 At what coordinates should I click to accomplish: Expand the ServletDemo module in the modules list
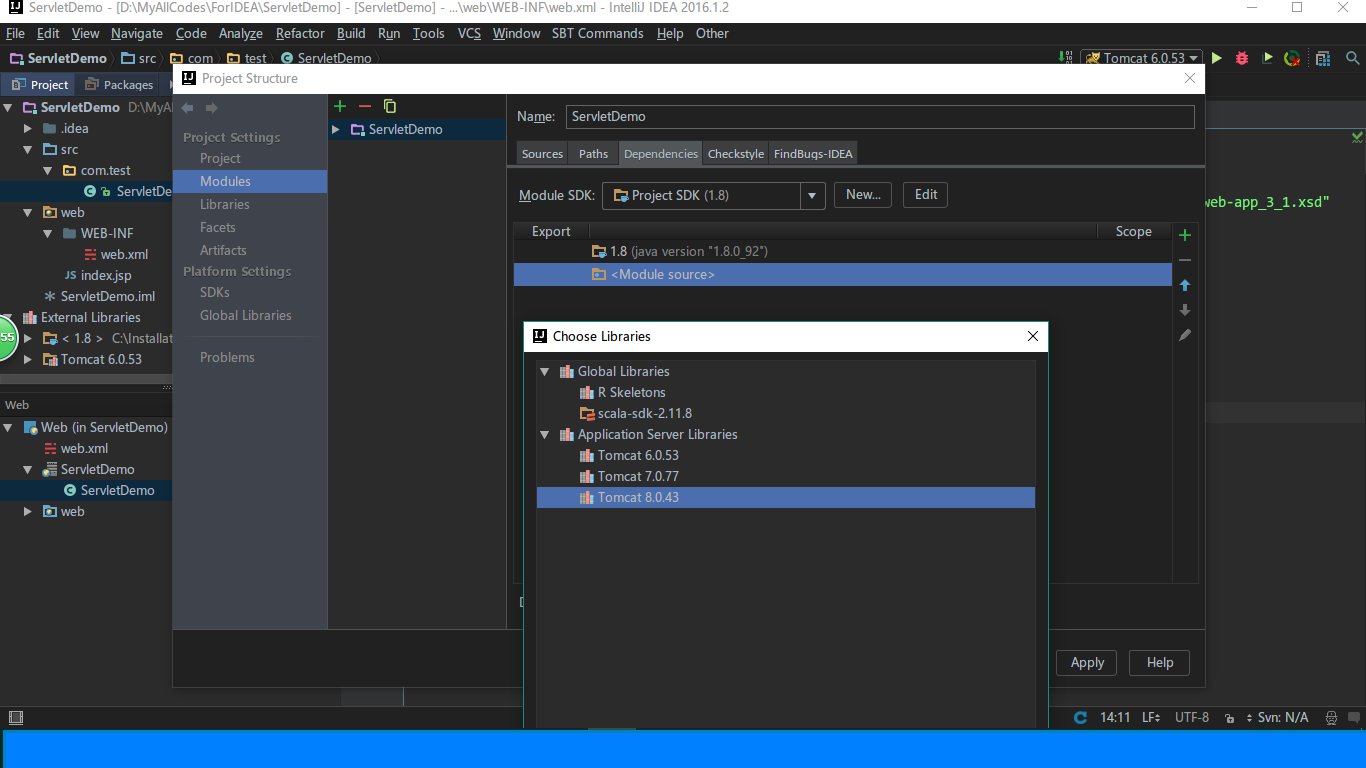pos(336,129)
